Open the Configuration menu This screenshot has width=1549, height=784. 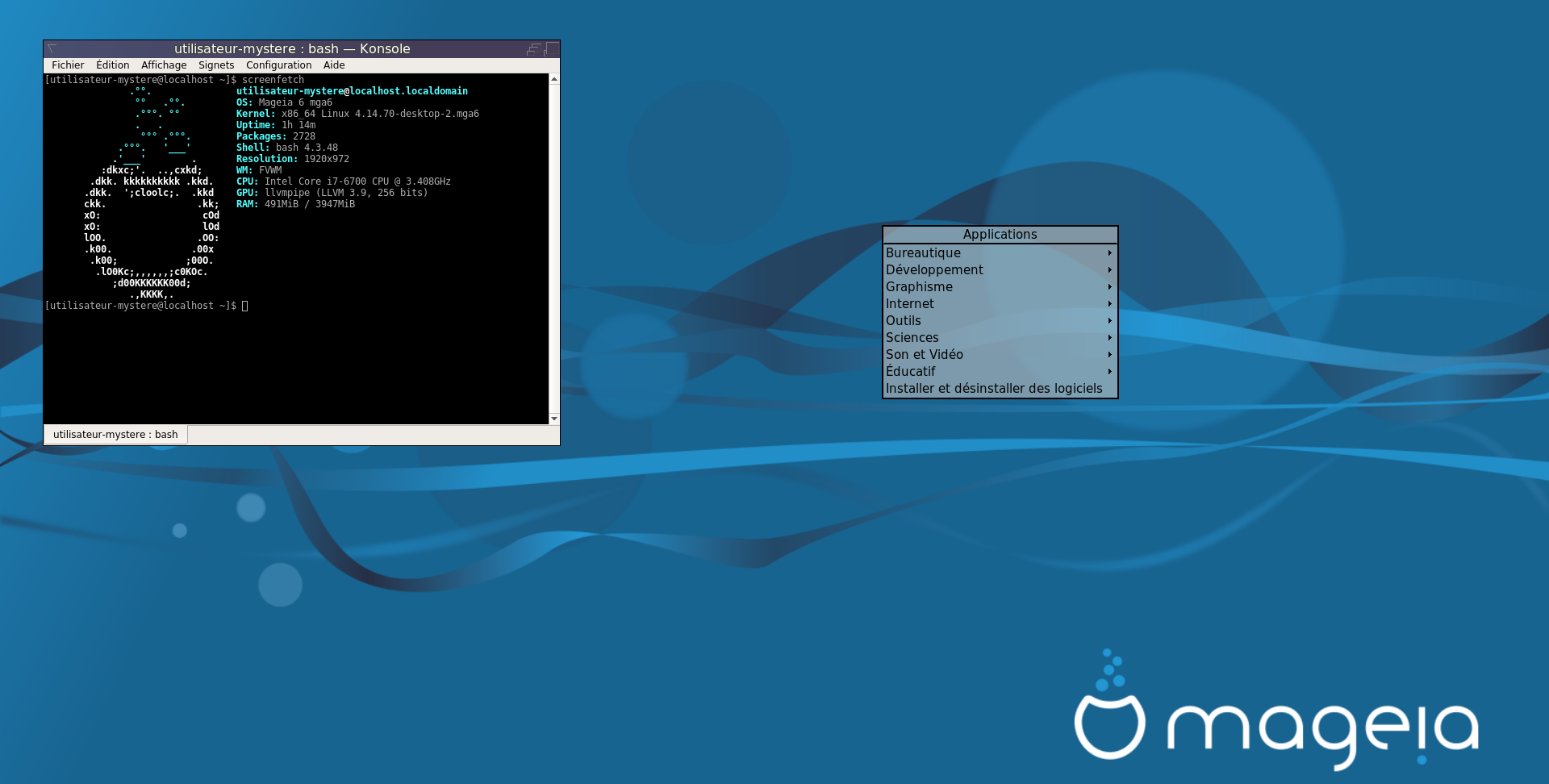[x=278, y=65]
